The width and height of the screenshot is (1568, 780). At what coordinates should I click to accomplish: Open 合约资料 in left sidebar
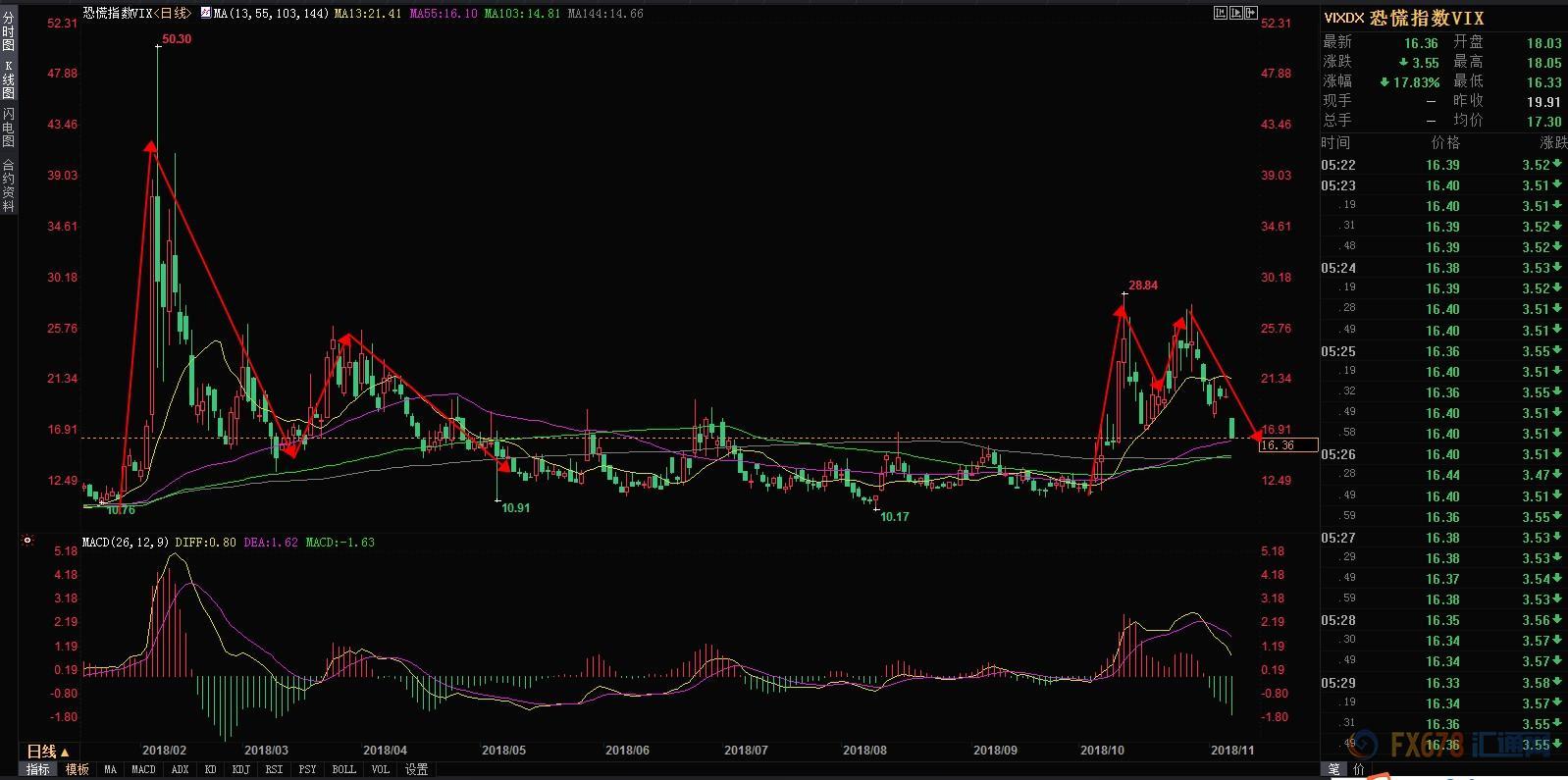click(8, 185)
